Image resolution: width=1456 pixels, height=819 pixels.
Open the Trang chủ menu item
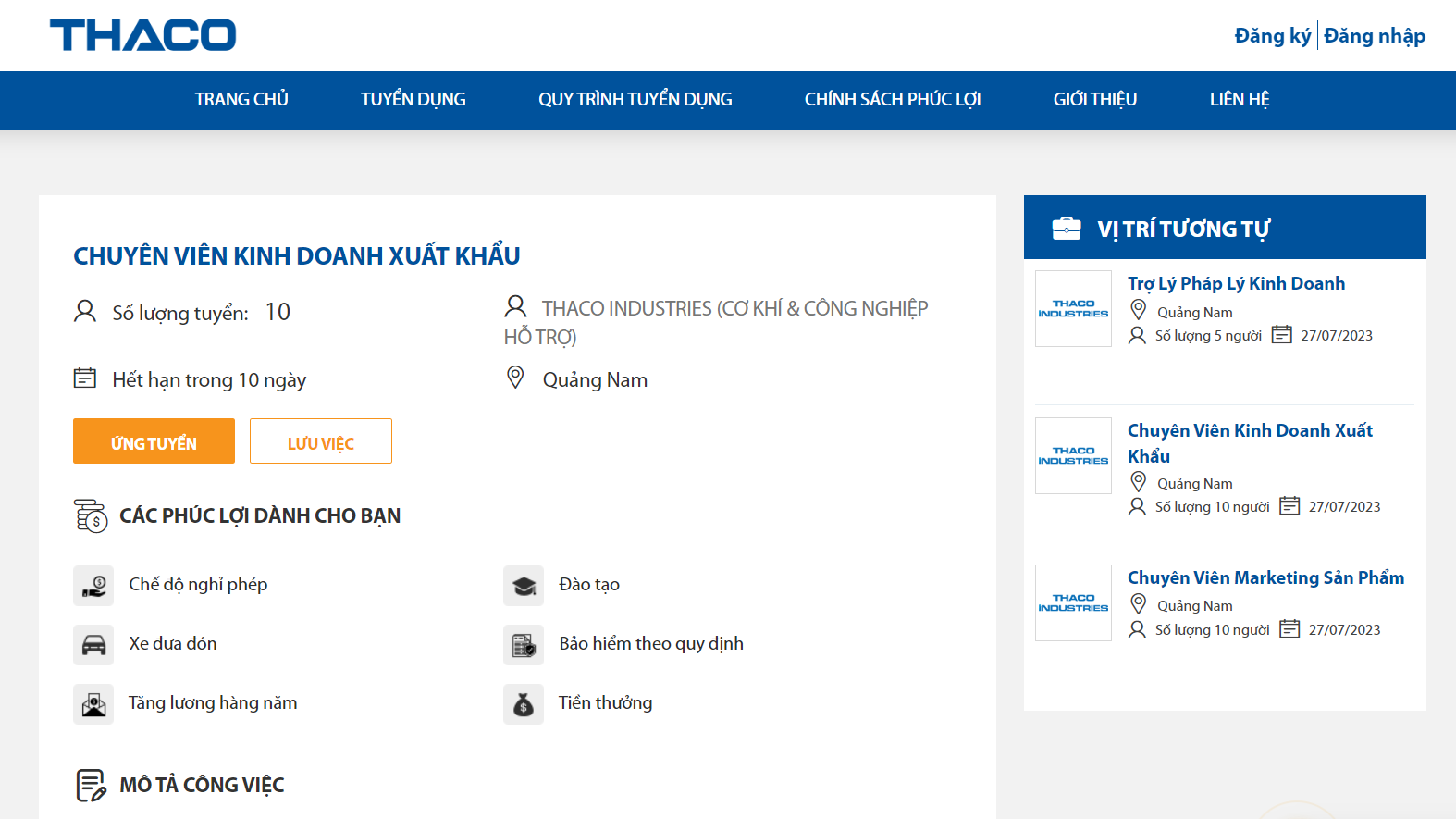(241, 99)
